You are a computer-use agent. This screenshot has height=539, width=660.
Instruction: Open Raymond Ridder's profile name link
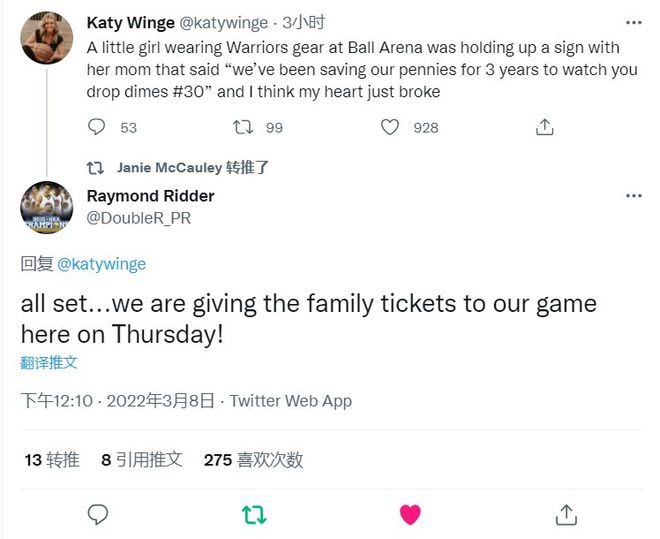150,196
